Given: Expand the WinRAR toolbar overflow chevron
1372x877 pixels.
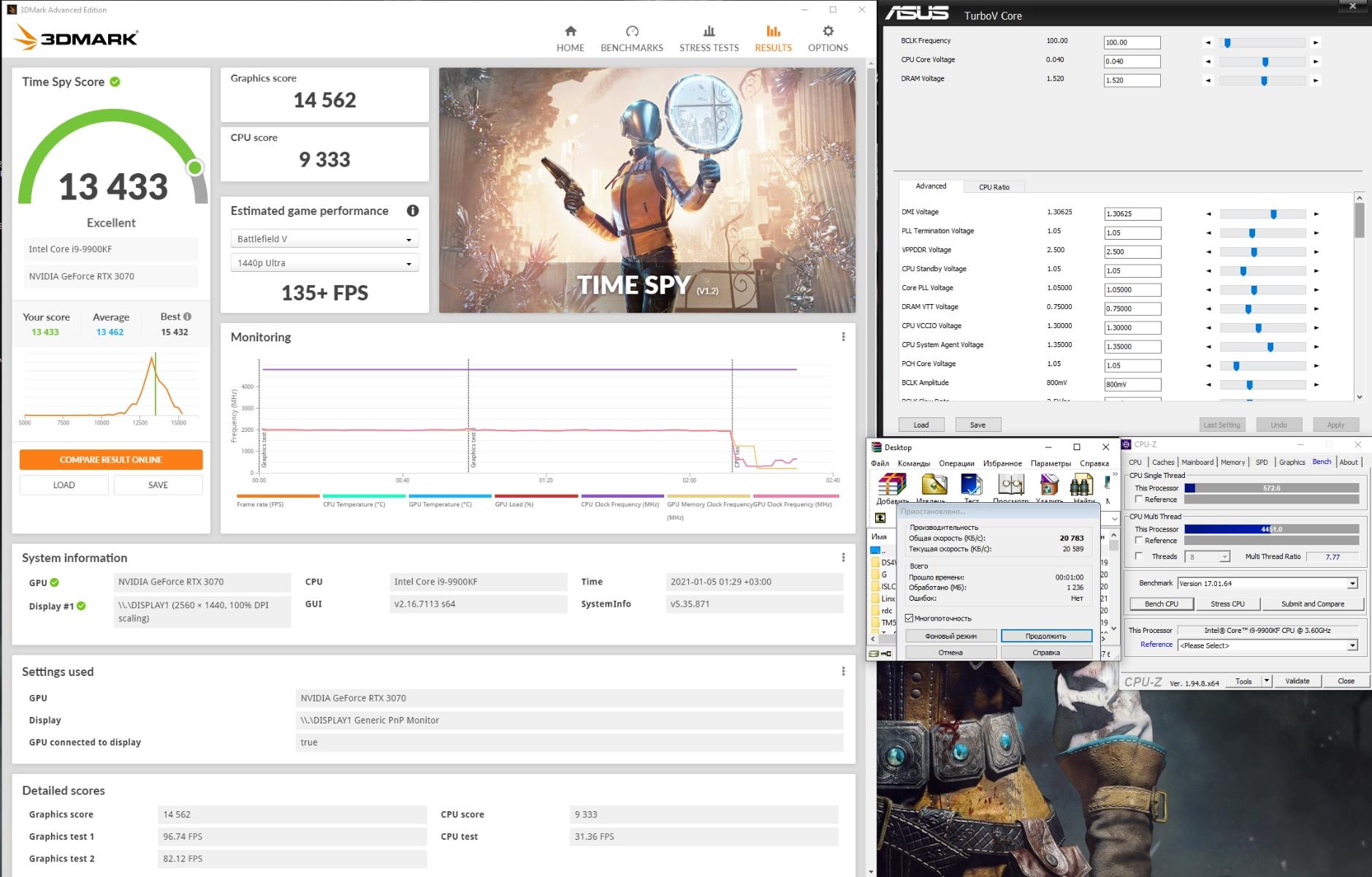Looking at the screenshot, I should click(x=1115, y=475).
